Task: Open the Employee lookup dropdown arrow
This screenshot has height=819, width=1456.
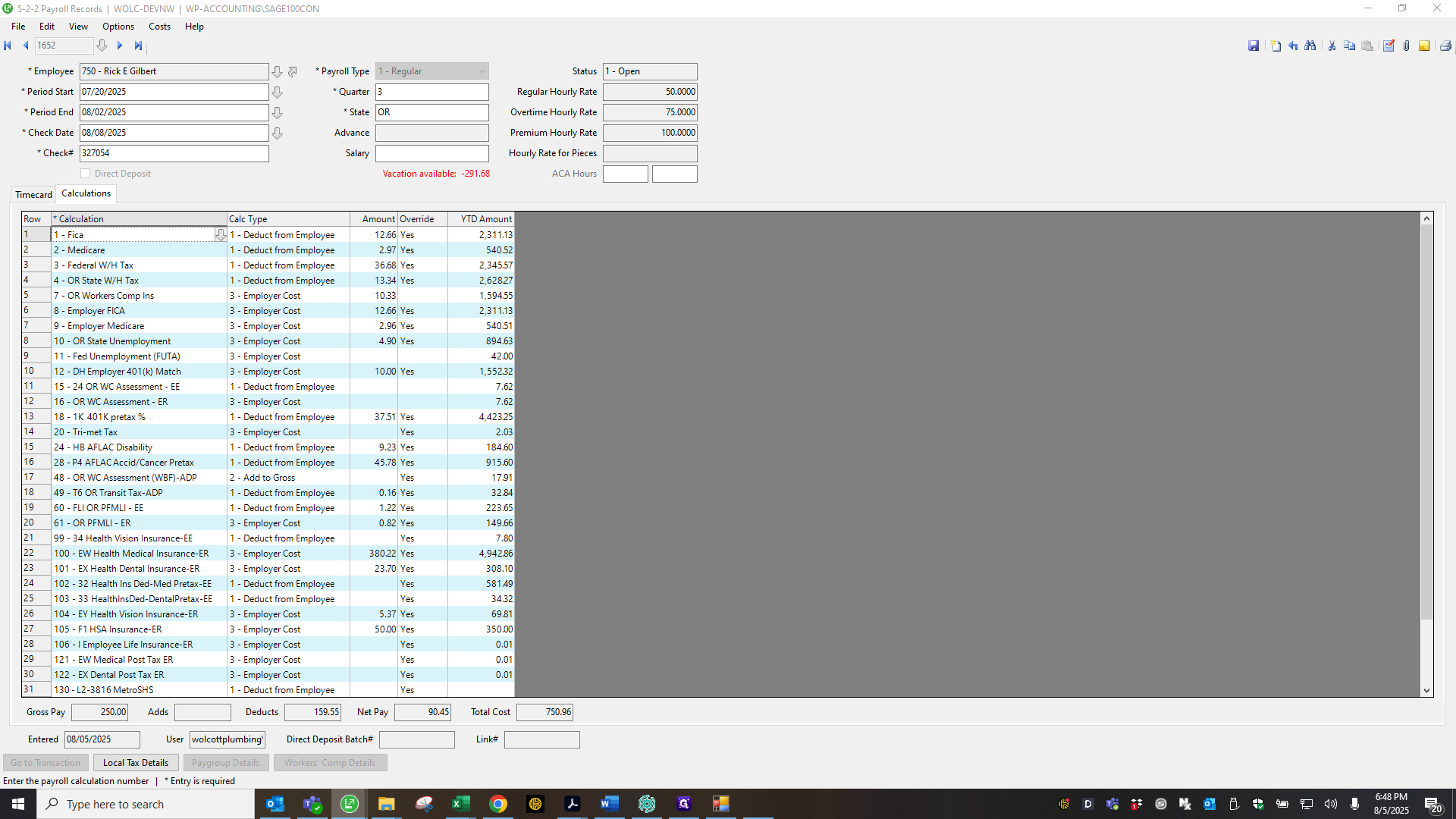Action: (278, 71)
